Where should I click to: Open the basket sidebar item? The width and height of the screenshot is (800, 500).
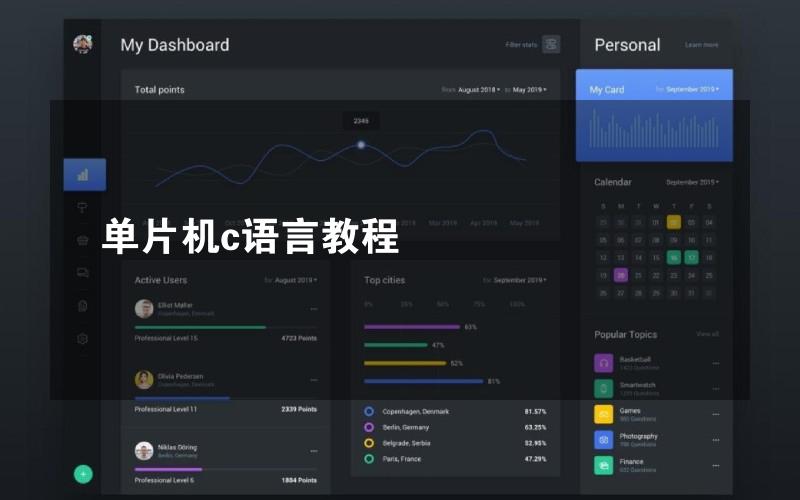(83, 240)
